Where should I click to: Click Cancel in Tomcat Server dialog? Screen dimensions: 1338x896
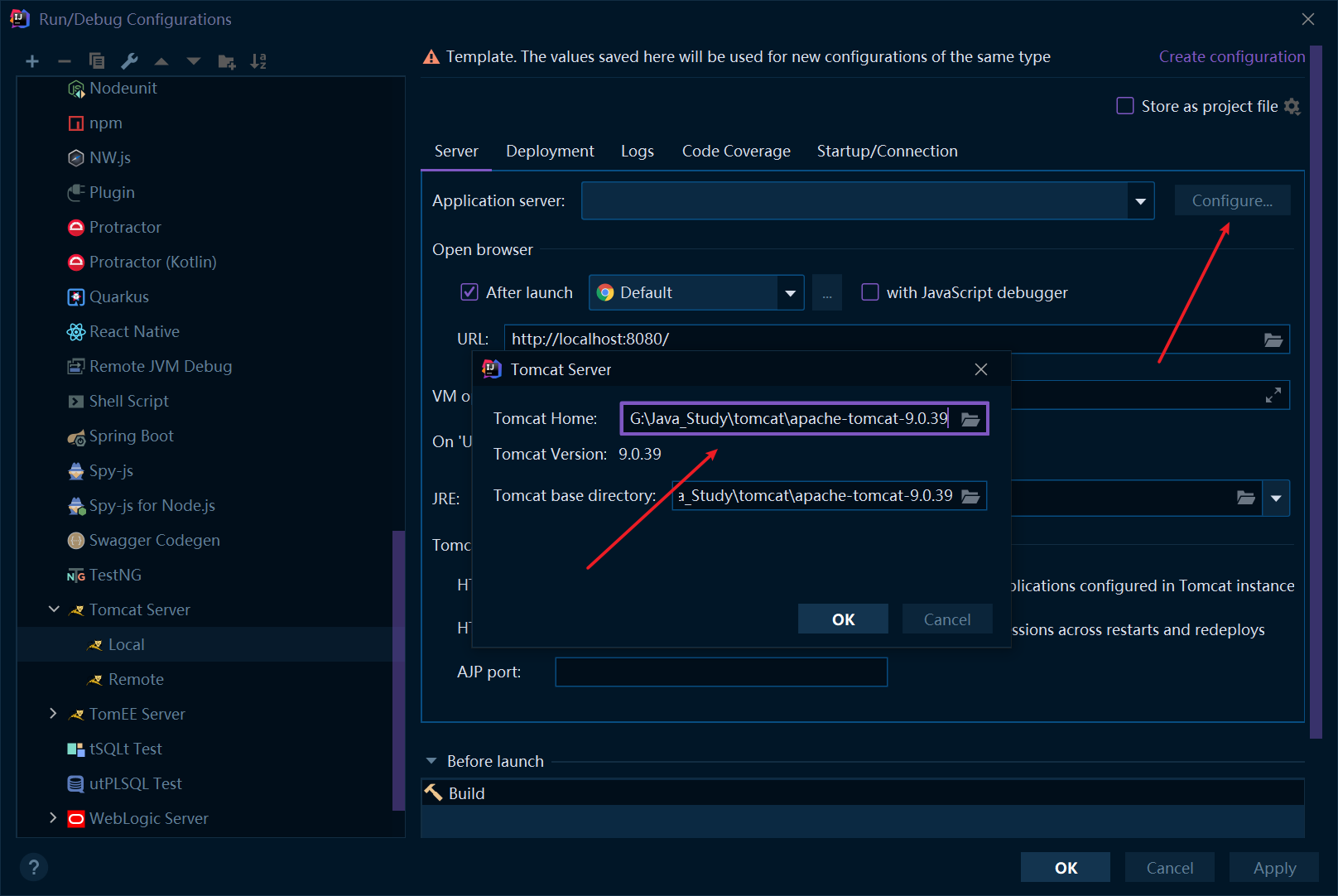947,619
